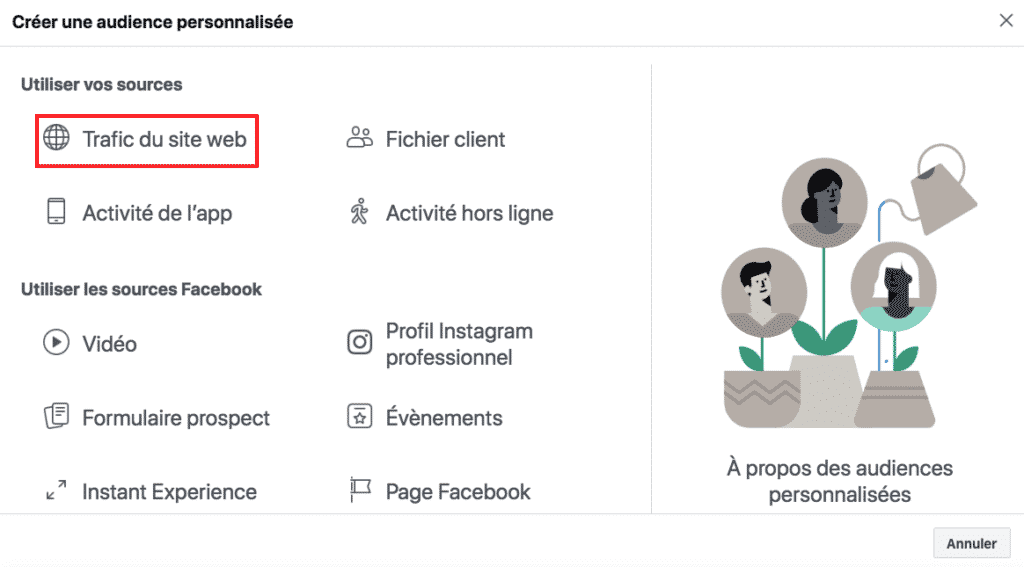Select the flag icon for Page Facebook

pyautogui.click(x=359, y=491)
